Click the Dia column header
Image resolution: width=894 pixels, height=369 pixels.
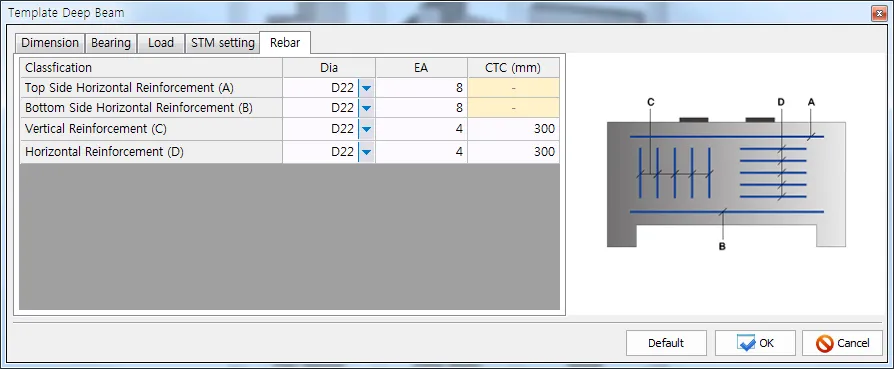click(329, 68)
